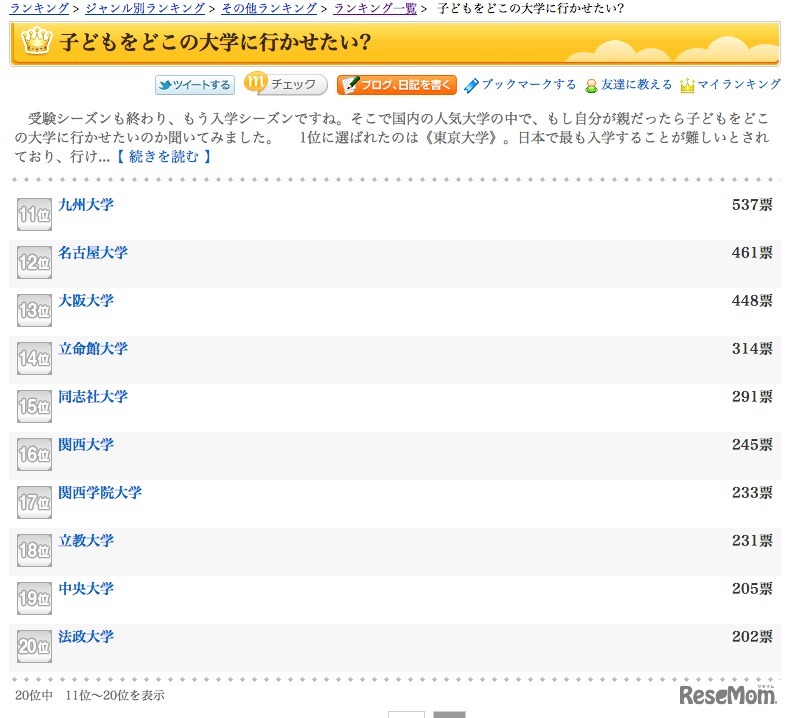Click the 18位 rank badge
Image resolution: width=790 pixels, height=718 pixels.
[x=34, y=550]
